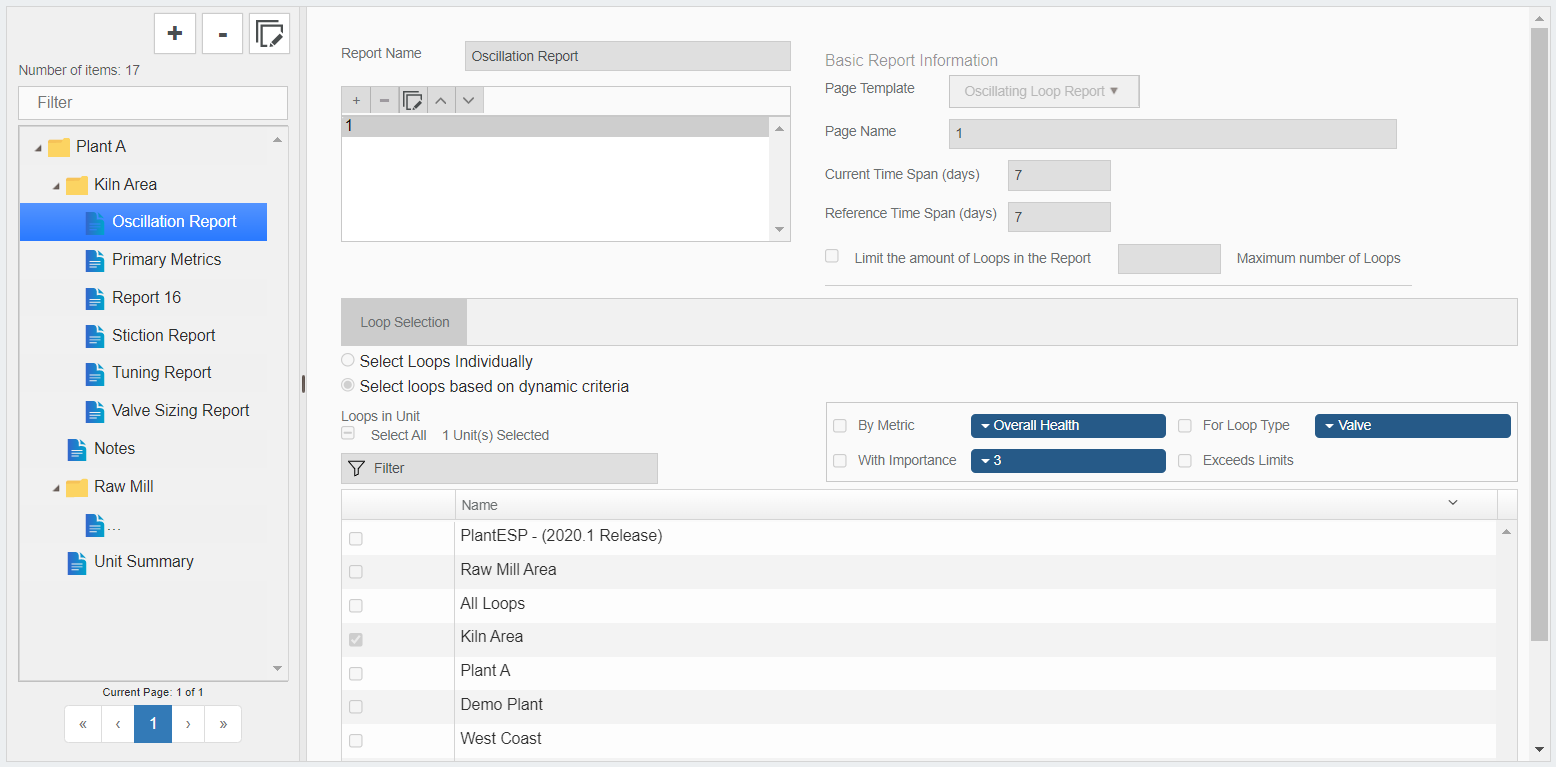Add a new report with the plus button
The width and height of the screenshot is (1556, 767).
point(175,33)
